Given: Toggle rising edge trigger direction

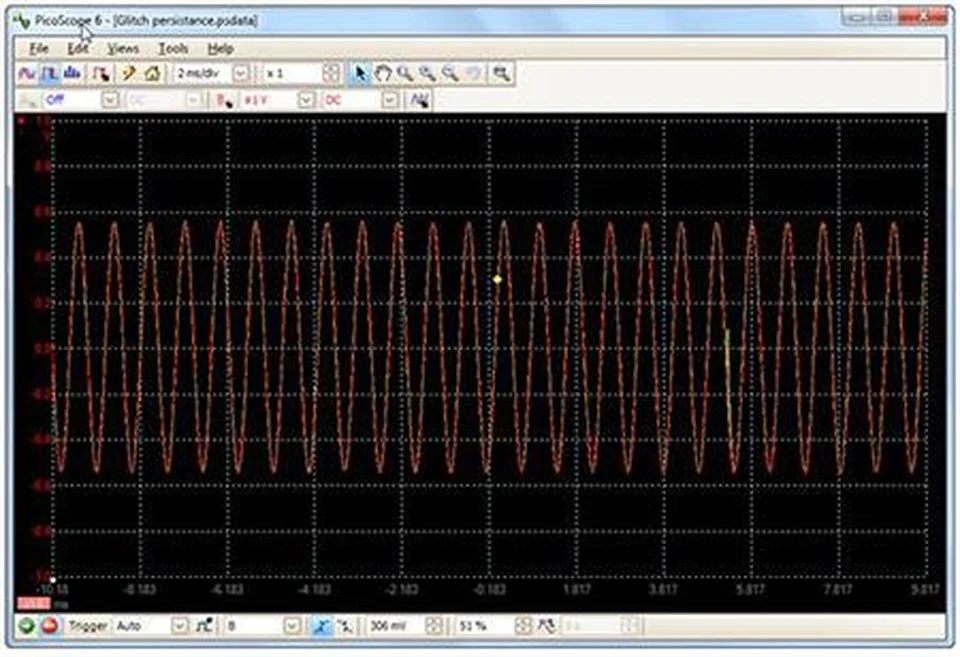Looking at the screenshot, I should click(x=320, y=626).
